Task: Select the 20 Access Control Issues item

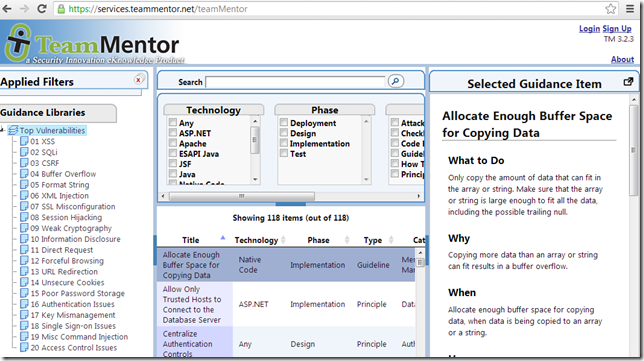Action: (x=74, y=348)
